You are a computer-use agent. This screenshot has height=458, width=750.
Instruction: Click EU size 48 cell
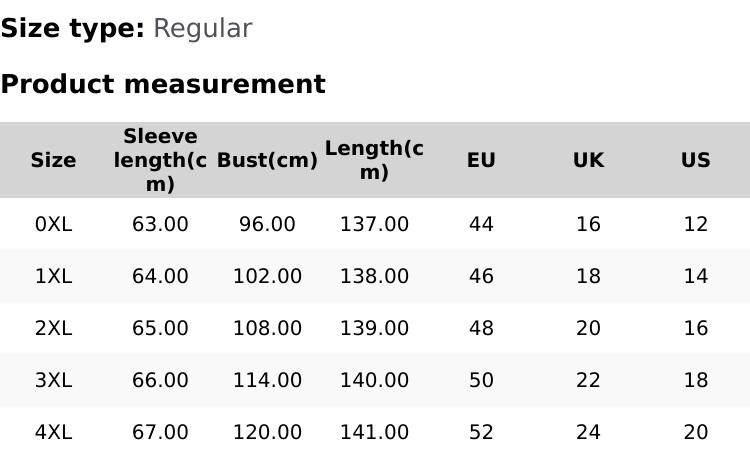tap(481, 328)
